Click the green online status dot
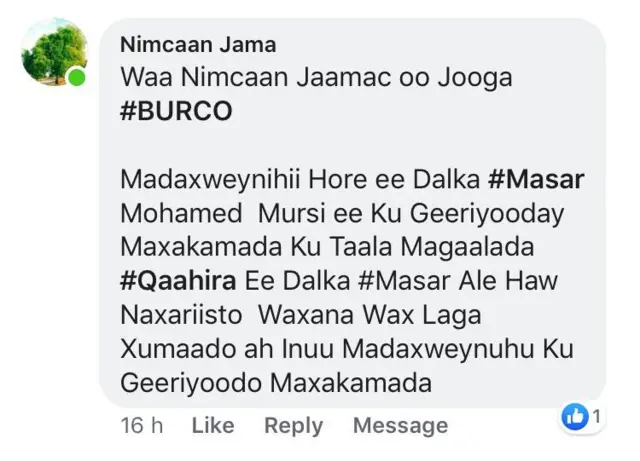 [77, 79]
